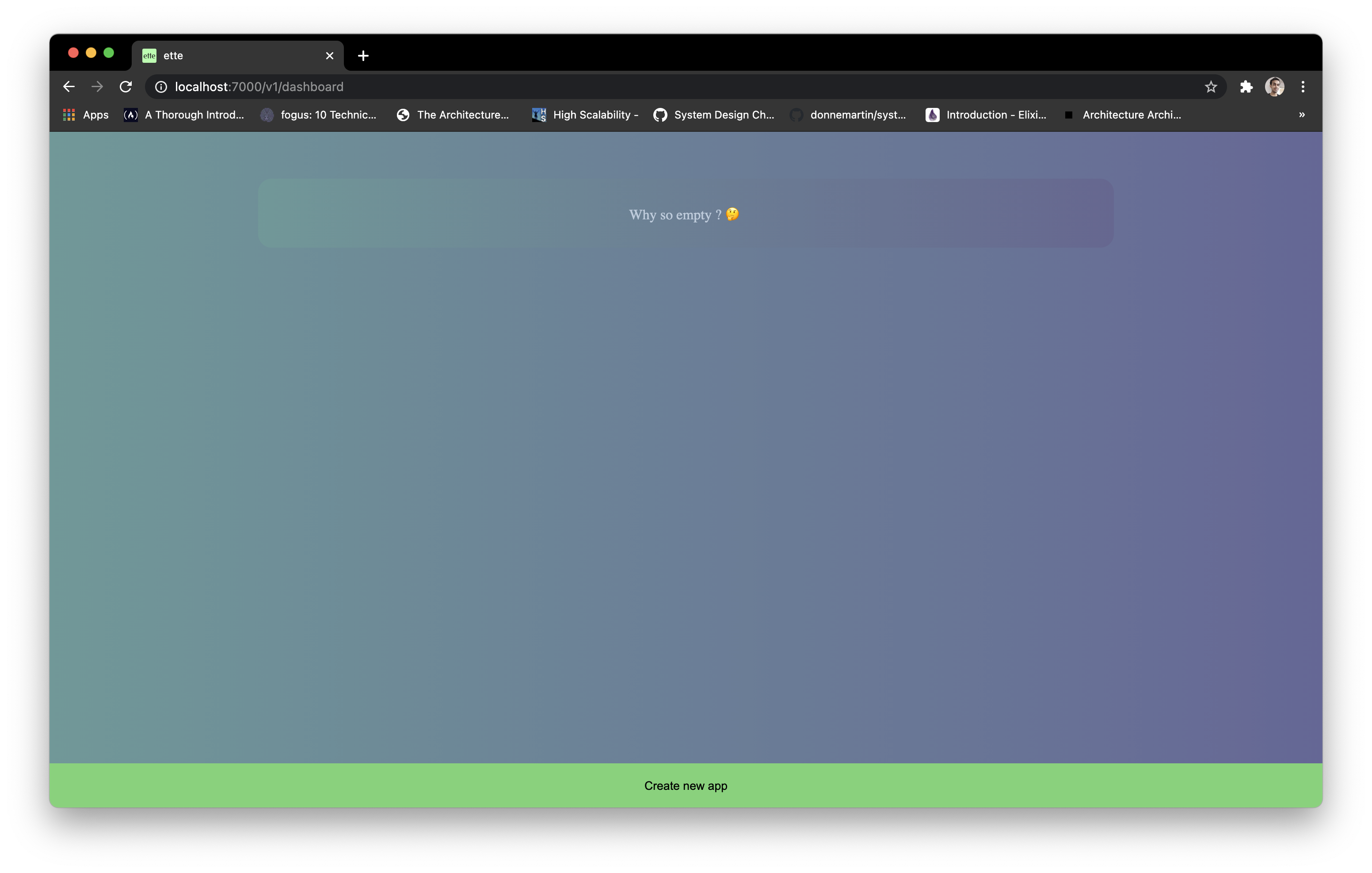
Task: Reload the dashboard page
Action: pyautogui.click(x=126, y=87)
